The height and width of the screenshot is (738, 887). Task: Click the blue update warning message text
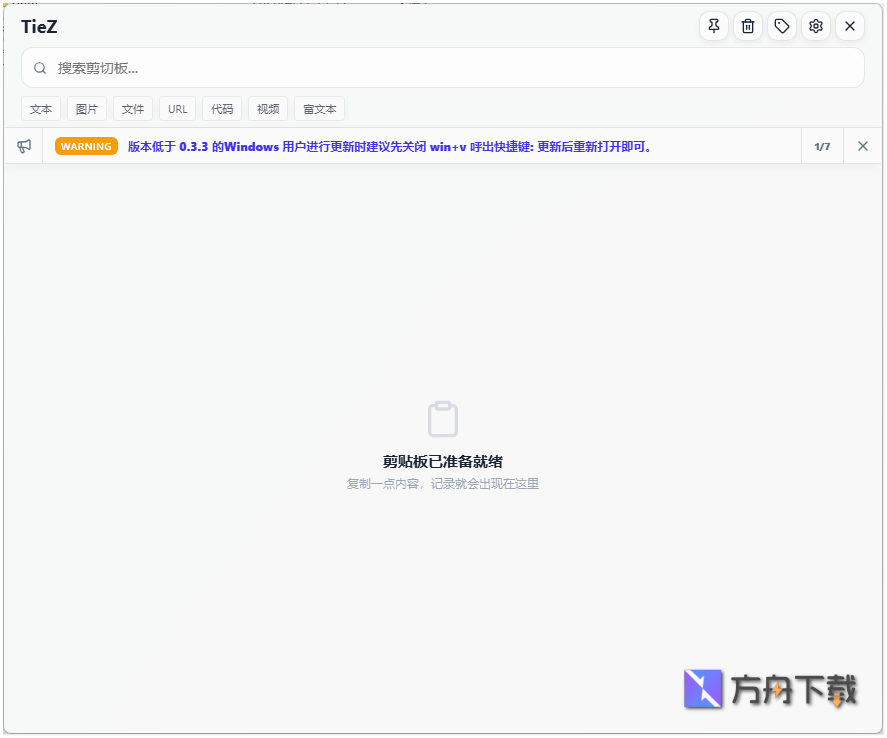click(x=400, y=146)
